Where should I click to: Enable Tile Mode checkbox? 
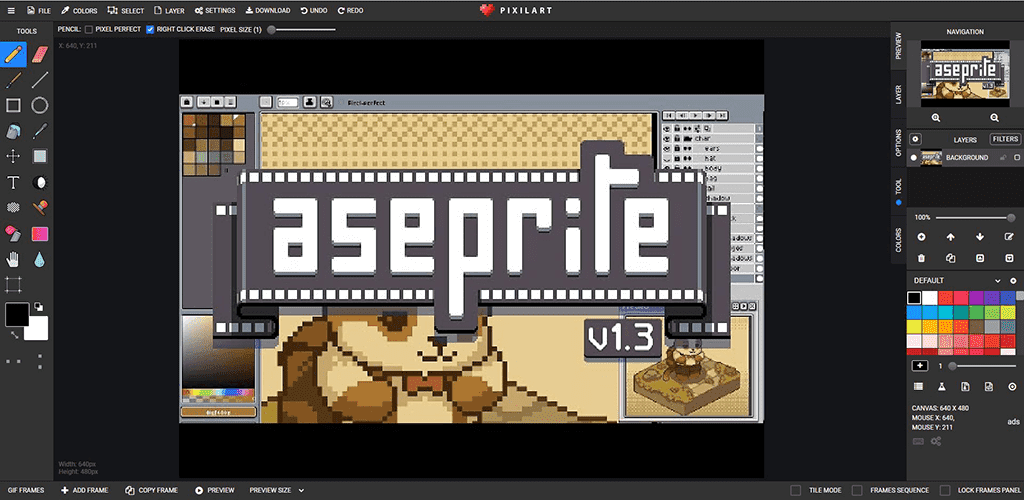coord(795,490)
